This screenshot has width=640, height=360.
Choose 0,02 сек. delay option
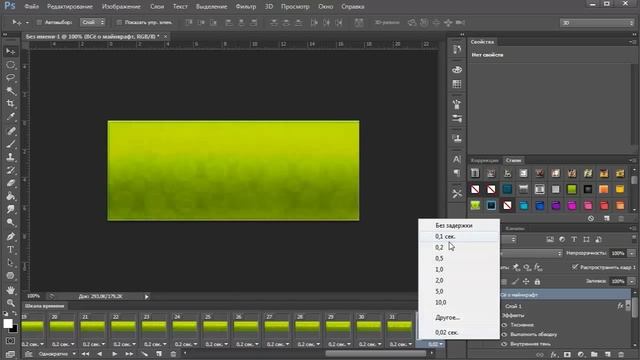click(459, 332)
